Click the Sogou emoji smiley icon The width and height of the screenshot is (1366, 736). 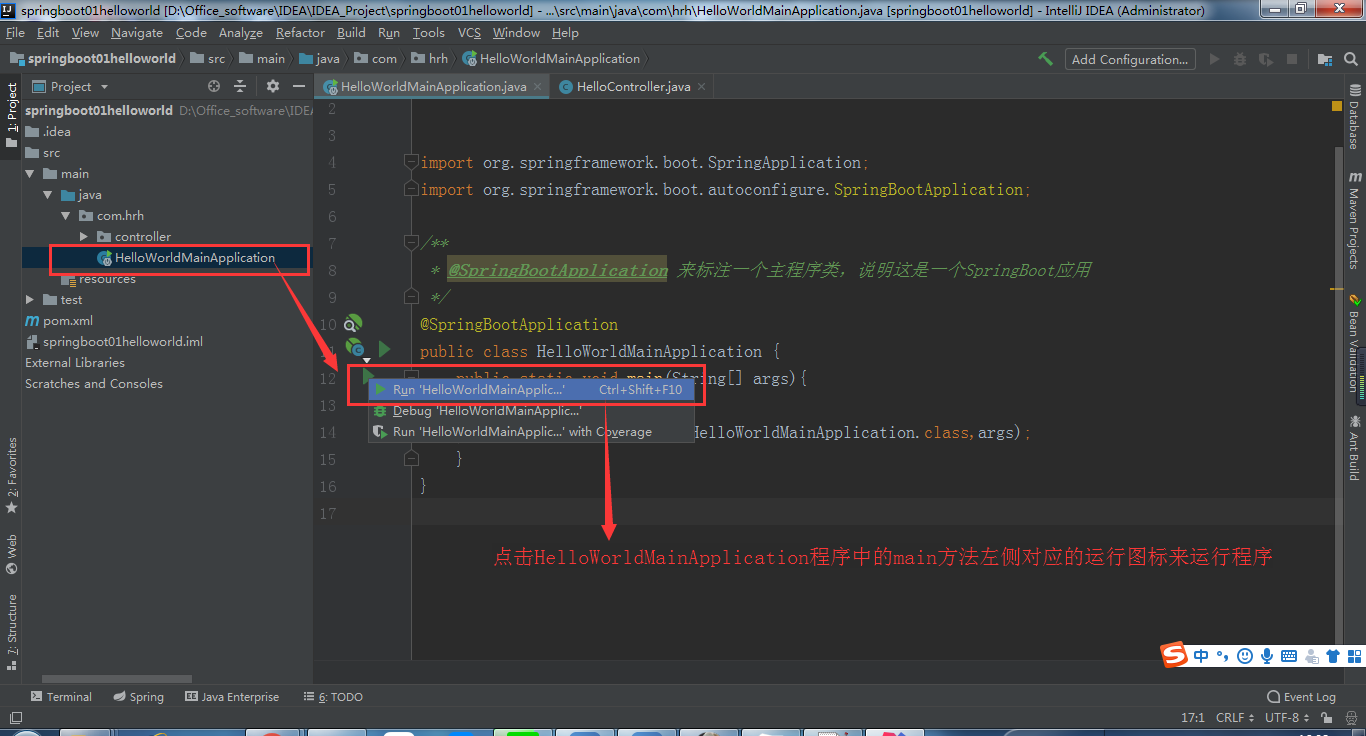(x=1245, y=656)
